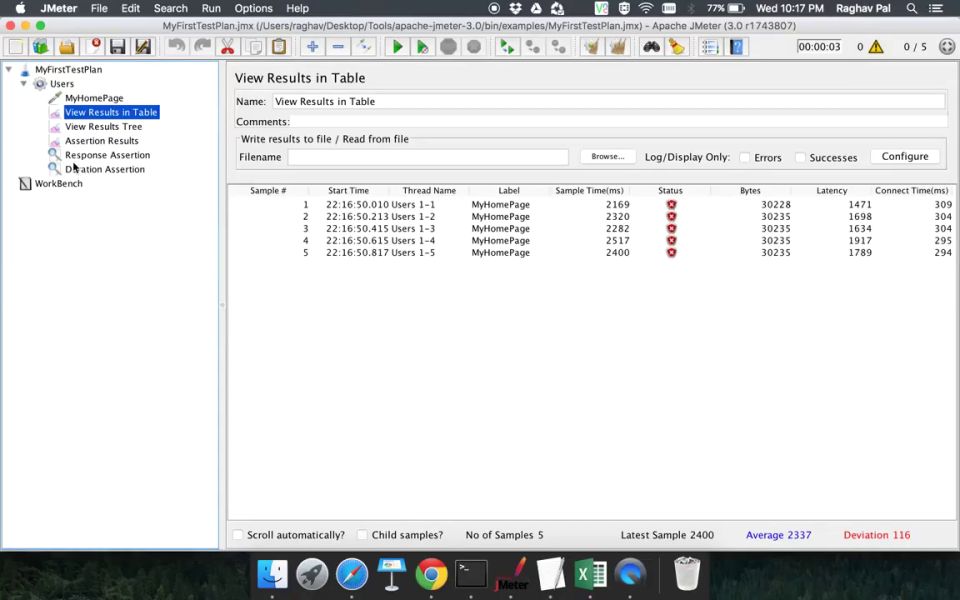The width and height of the screenshot is (960, 600).
Task: Start test with no pauses icon
Action: click(422, 47)
